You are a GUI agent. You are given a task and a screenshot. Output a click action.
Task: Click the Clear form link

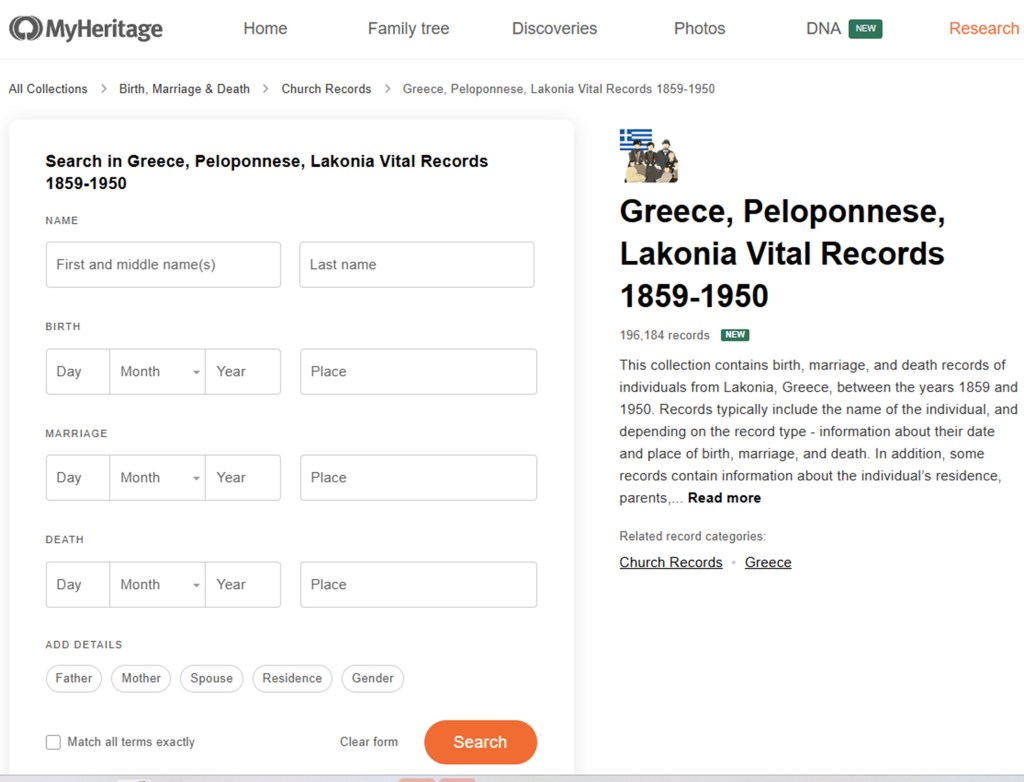[368, 742]
